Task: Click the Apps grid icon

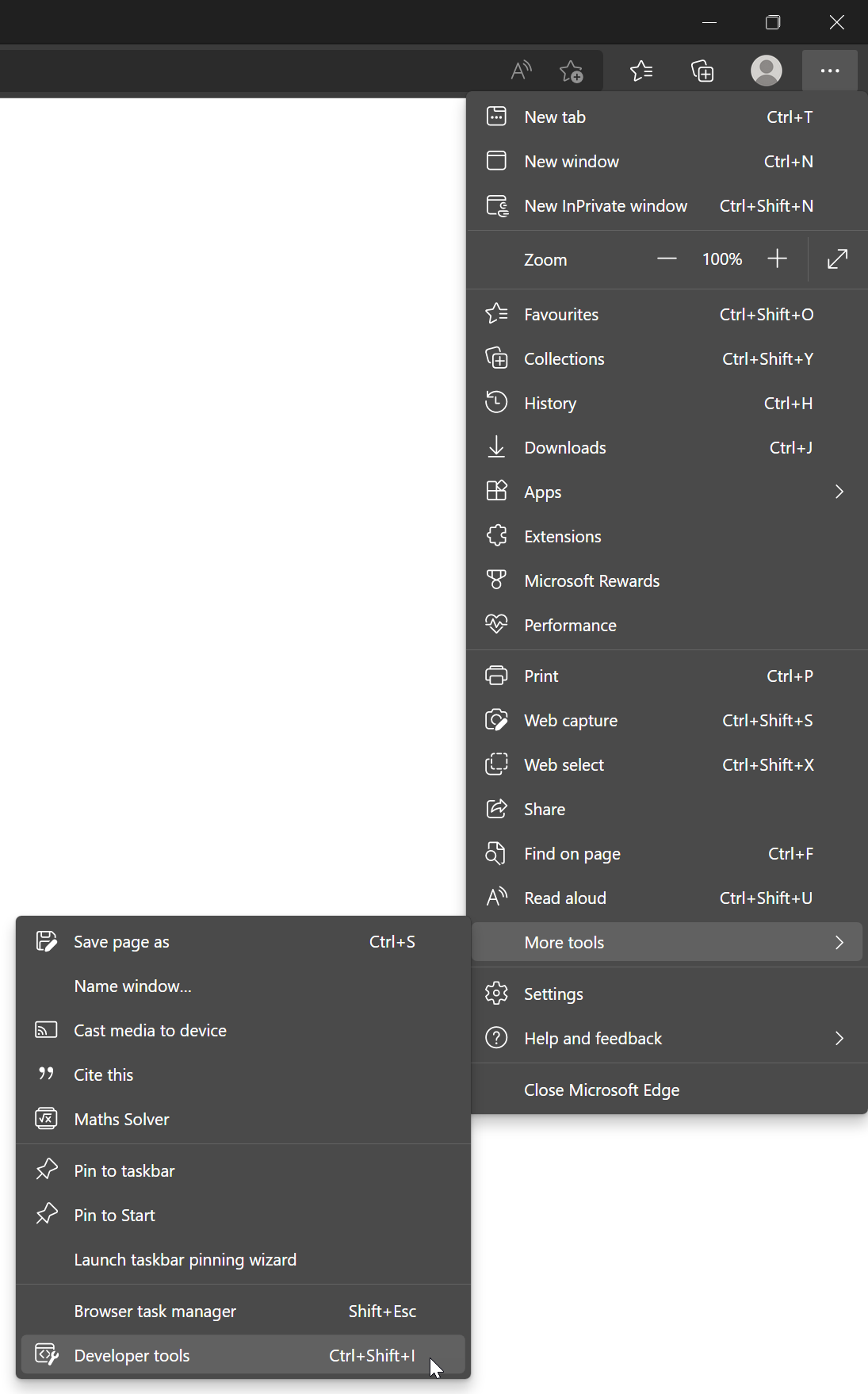Action: tap(496, 492)
